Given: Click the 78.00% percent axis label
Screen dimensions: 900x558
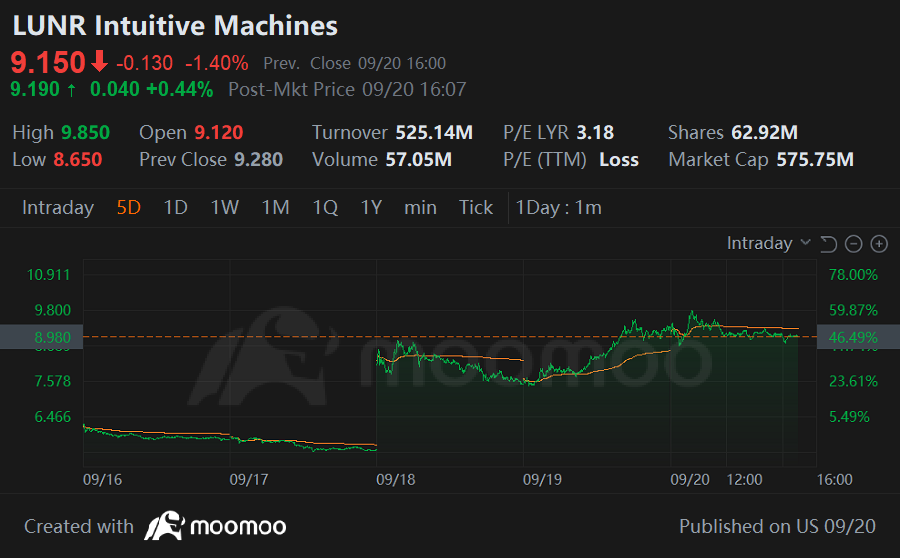Looking at the screenshot, I should pos(854,275).
